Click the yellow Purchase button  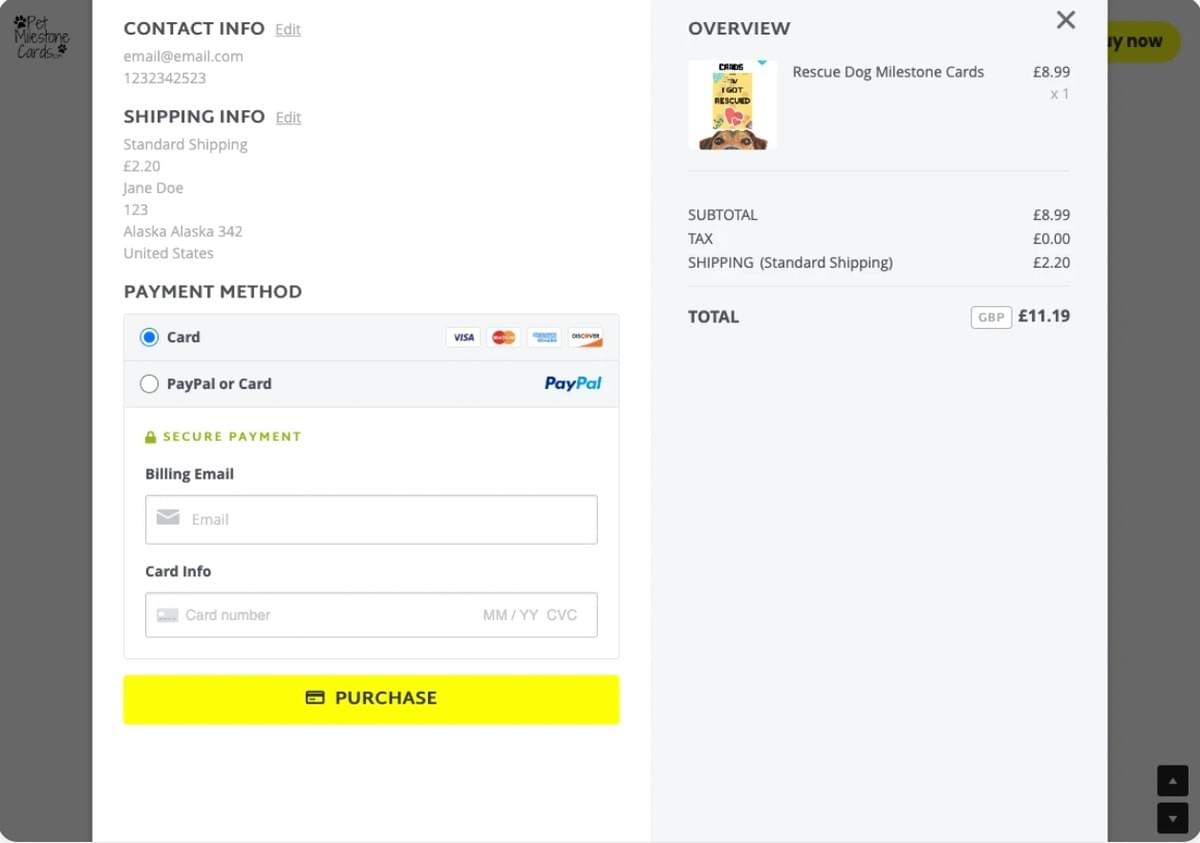(371, 698)
